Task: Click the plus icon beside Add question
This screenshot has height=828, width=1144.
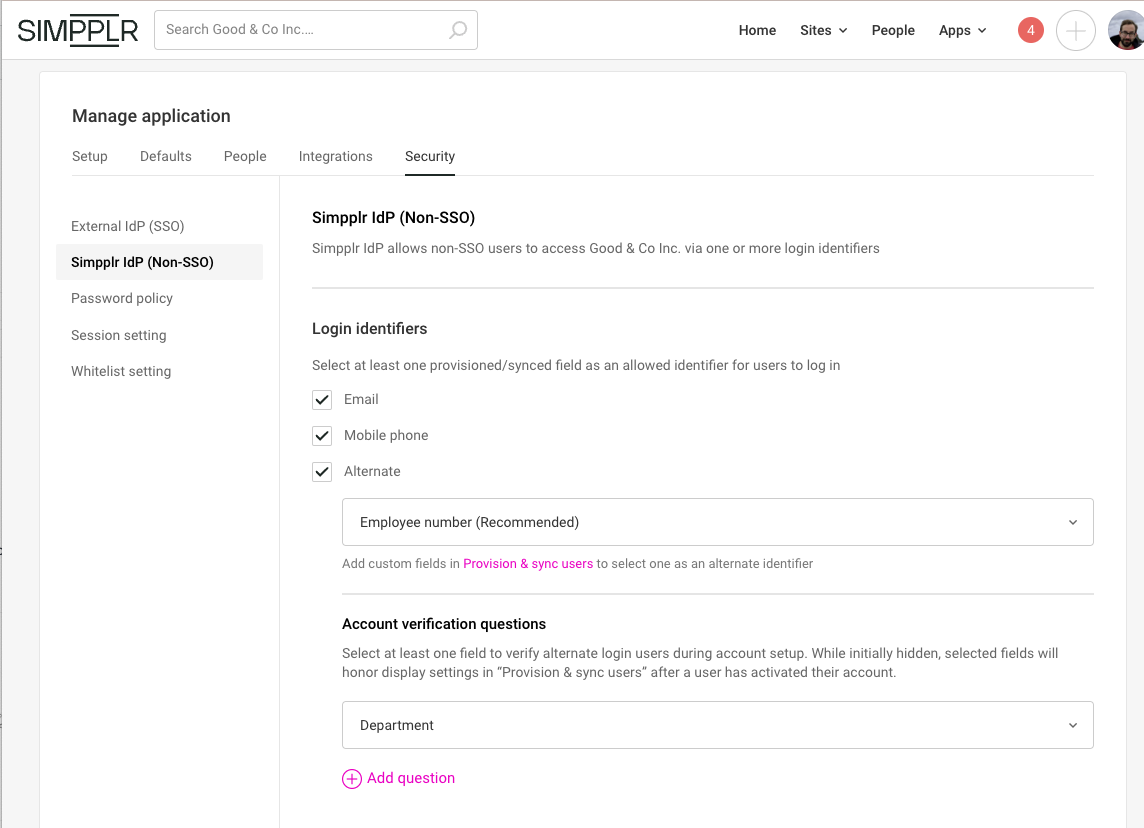Action: pos(352,779)
